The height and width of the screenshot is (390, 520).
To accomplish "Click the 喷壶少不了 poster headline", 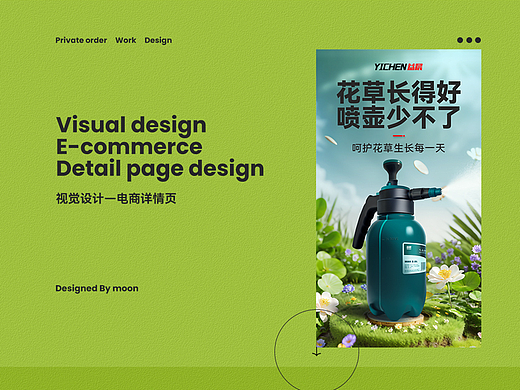I will click(x=399, y=117).
